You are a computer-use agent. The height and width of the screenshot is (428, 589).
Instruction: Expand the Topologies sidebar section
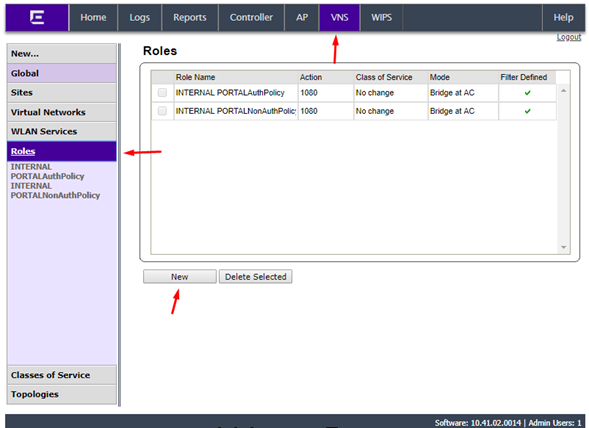pos(62,394)
